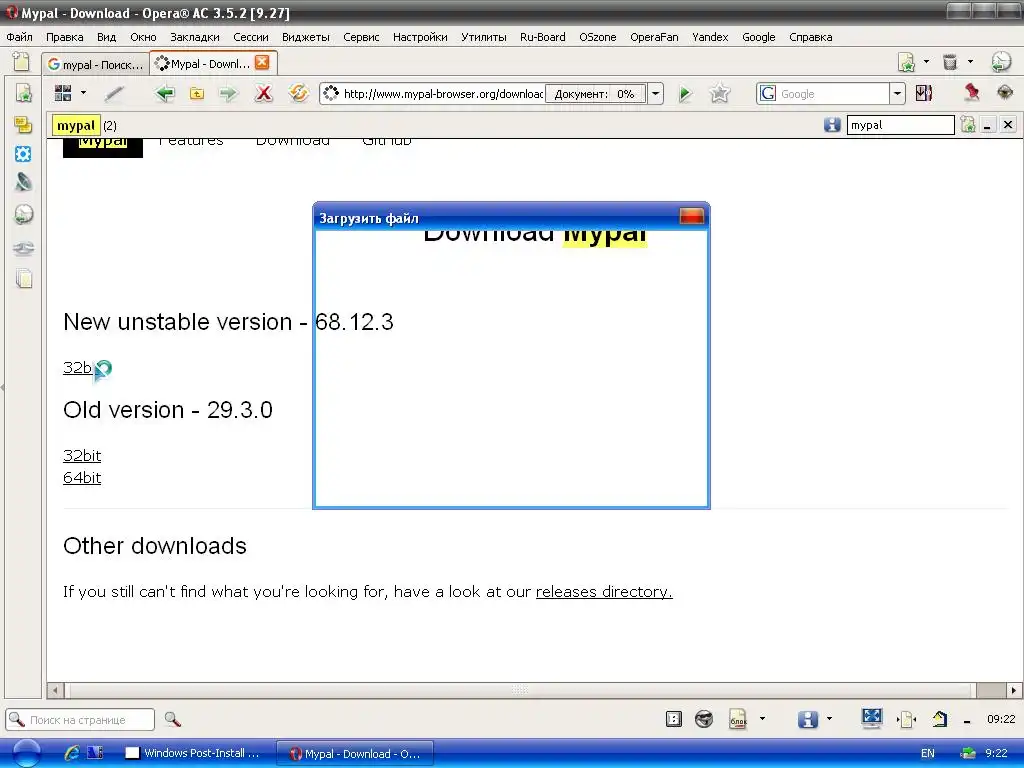This screenshot has width=1024, height=768.
Task: Open Internet Explorer from quick launch
Action: click(71, 753)
